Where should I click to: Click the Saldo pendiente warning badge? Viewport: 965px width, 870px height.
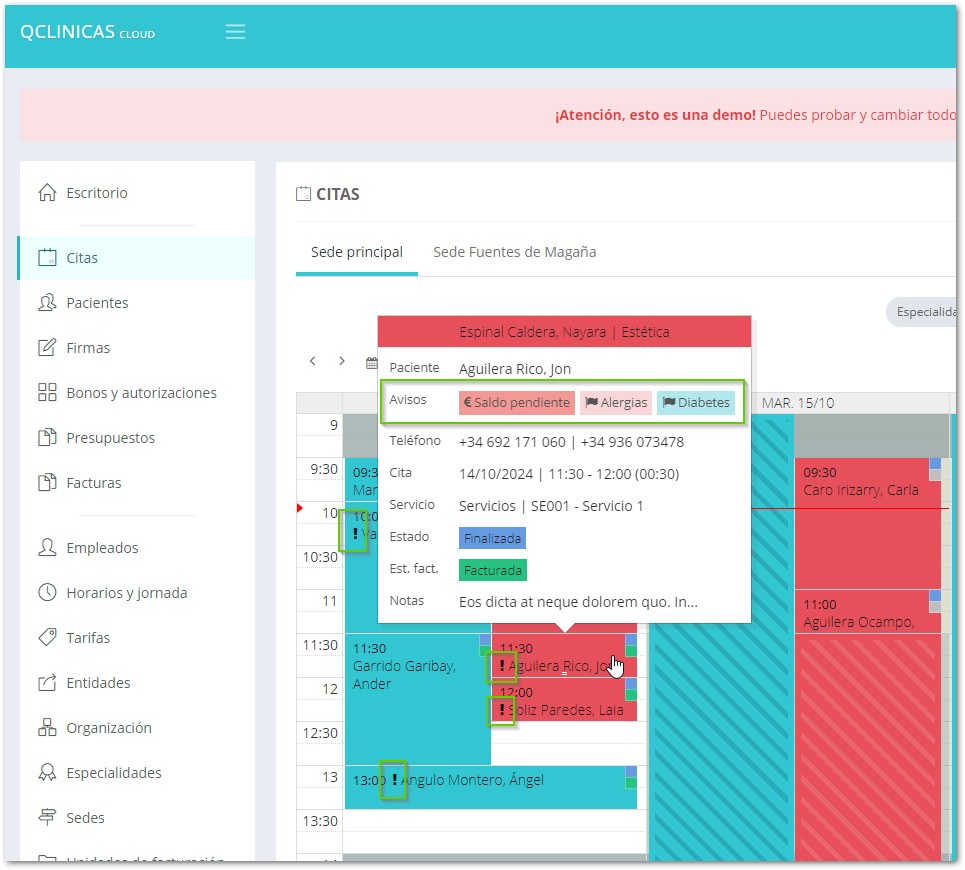click(x=517, y=403)
